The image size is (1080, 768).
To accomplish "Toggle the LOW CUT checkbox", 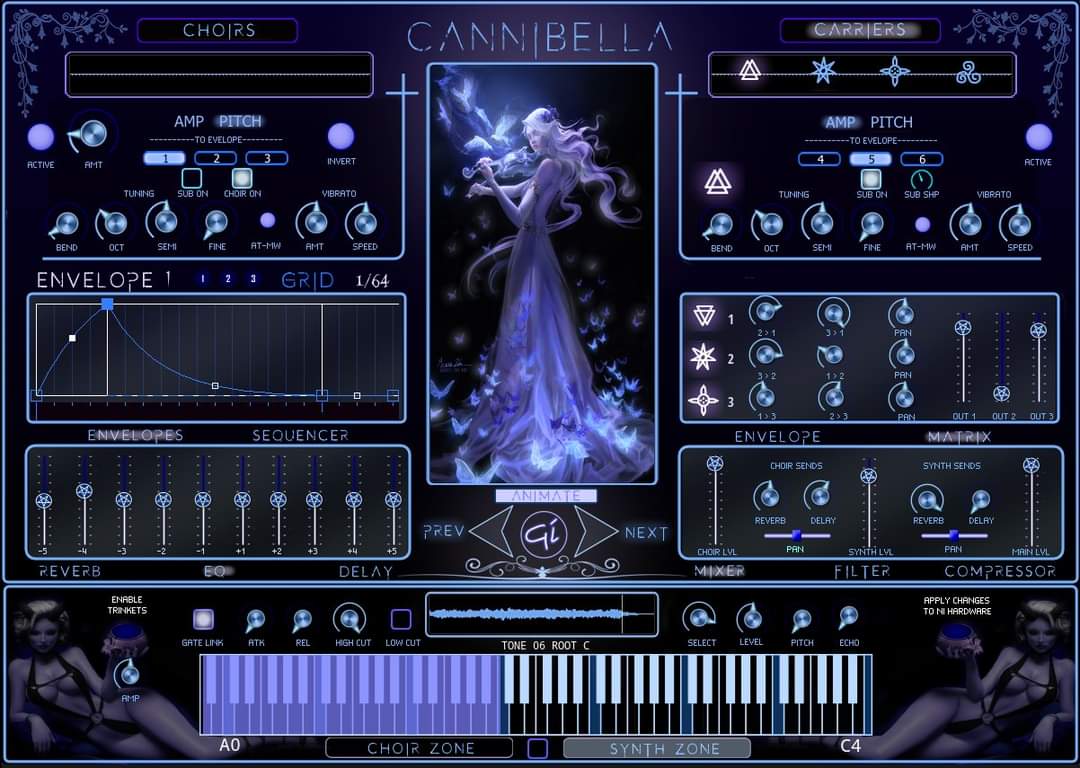I will click(x=401, y=619).
